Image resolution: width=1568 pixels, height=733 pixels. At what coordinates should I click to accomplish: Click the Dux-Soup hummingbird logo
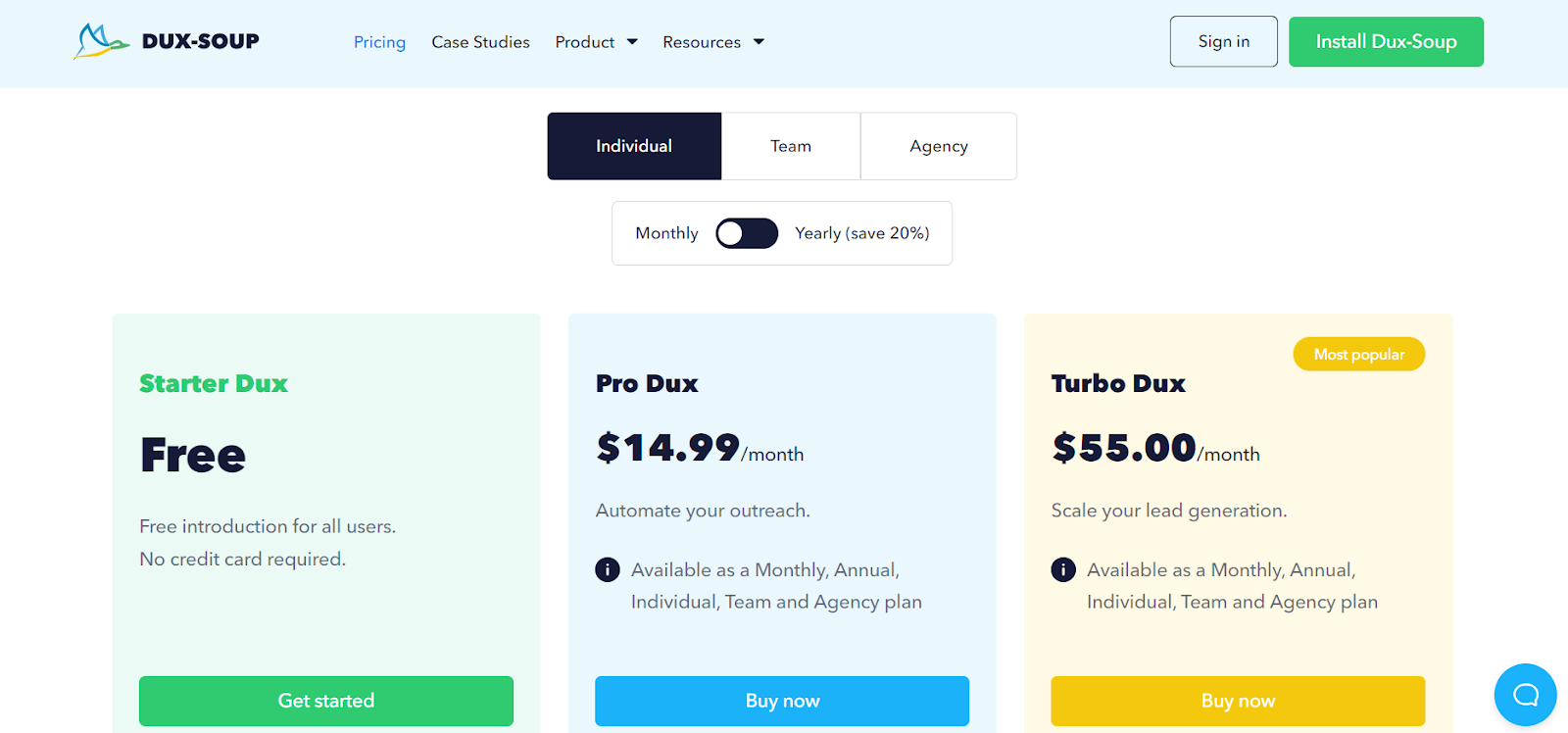101,41
